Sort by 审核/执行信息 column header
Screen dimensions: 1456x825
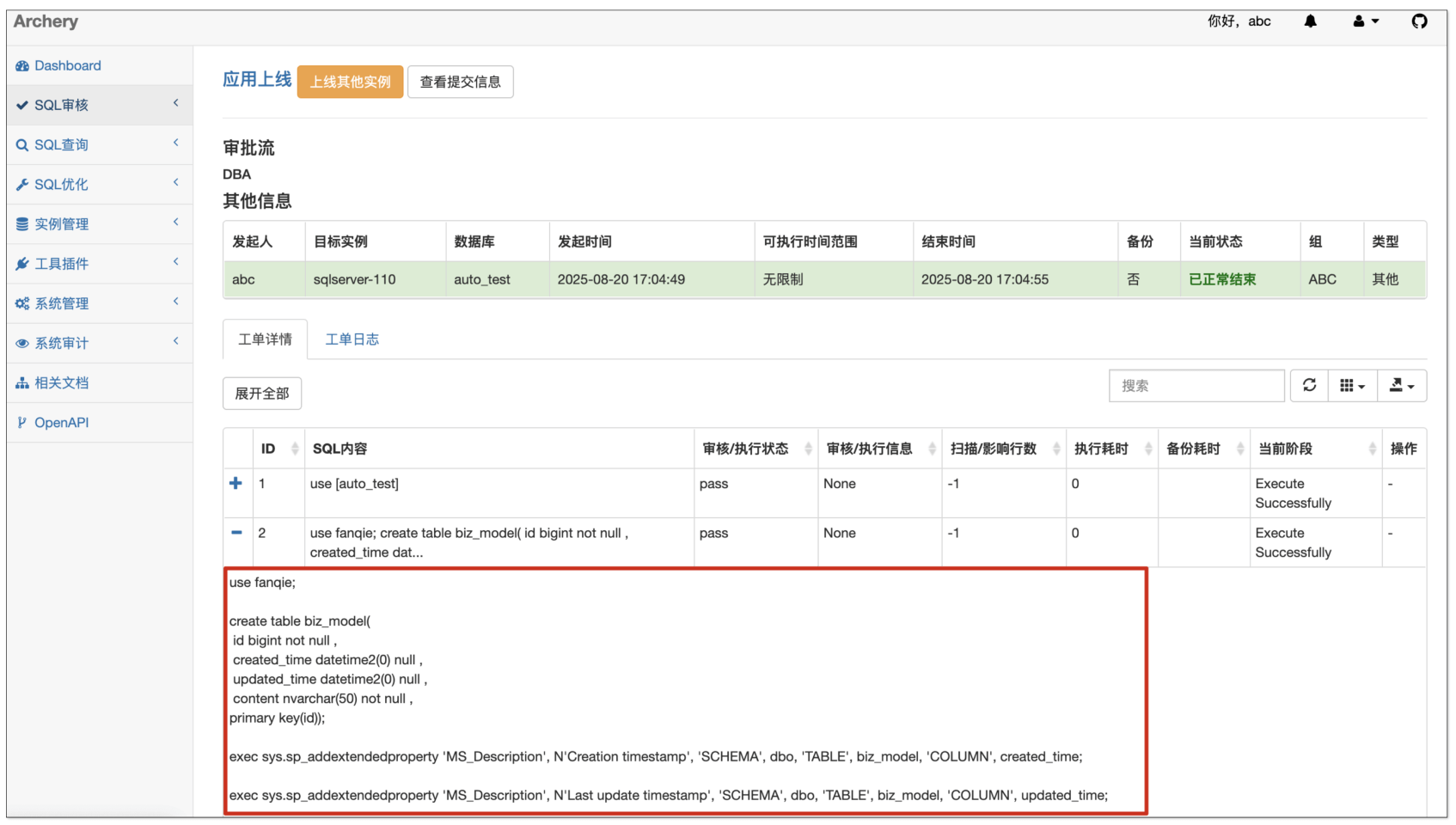click(x=880, y=449)
